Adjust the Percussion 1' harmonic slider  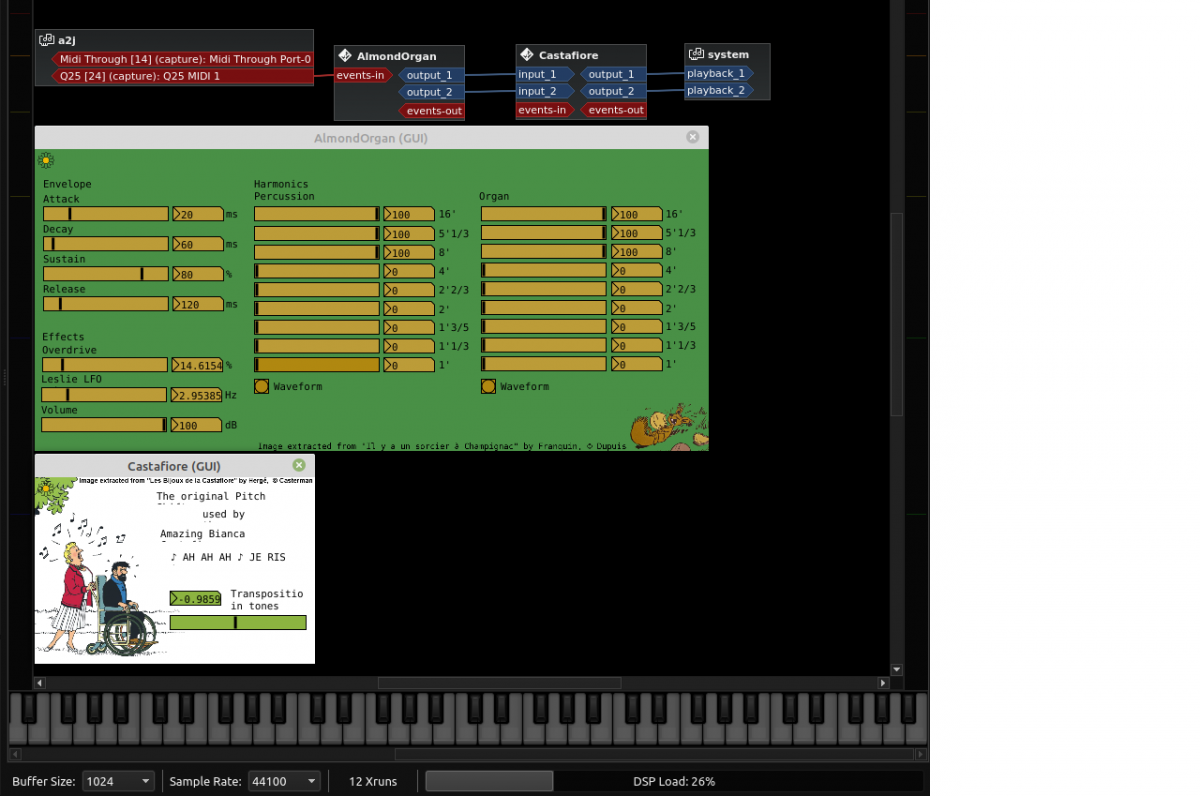click(x=317, y=365)
